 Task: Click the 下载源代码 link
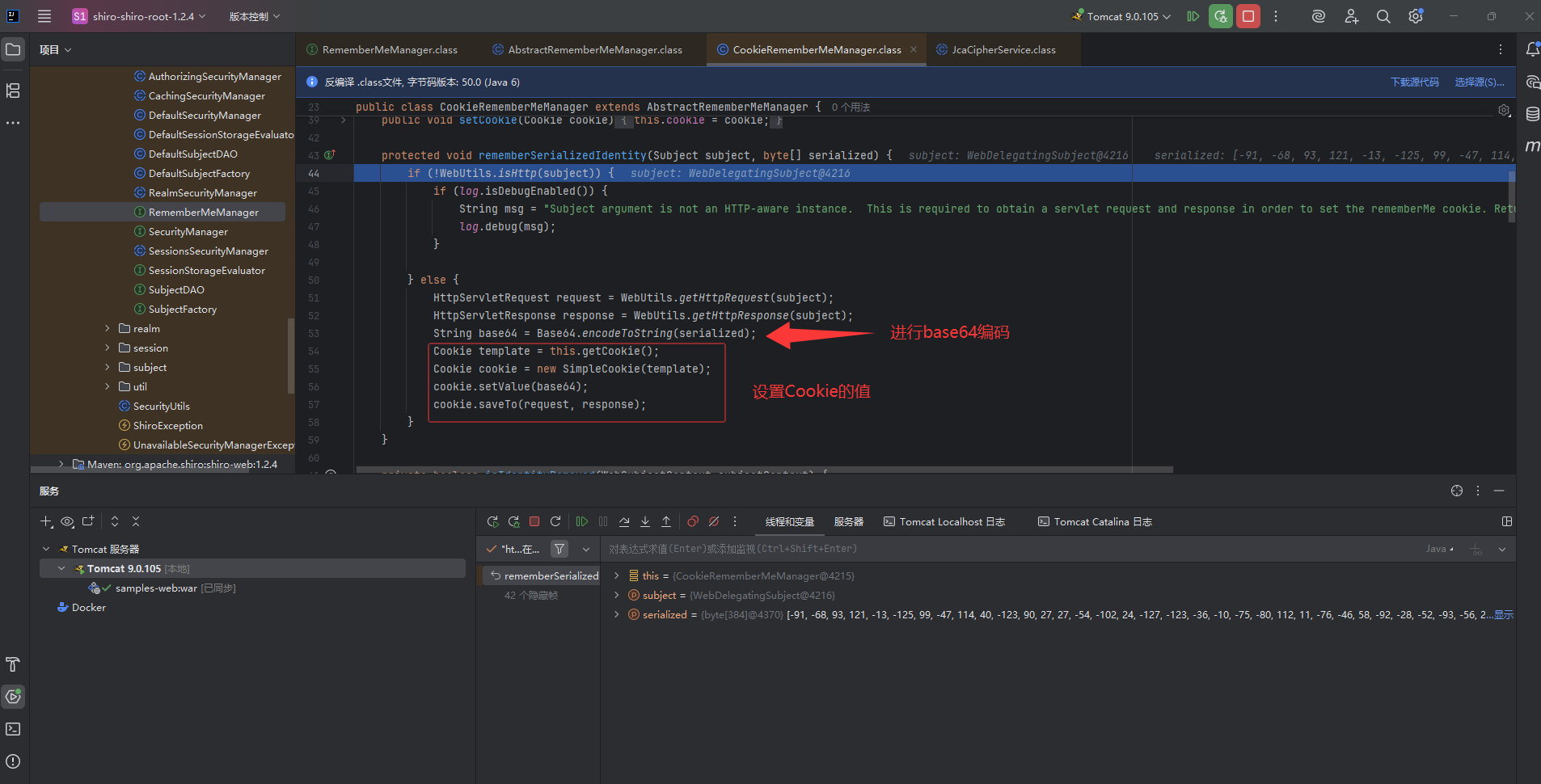pyautogui.click(x=1414, y=82)
